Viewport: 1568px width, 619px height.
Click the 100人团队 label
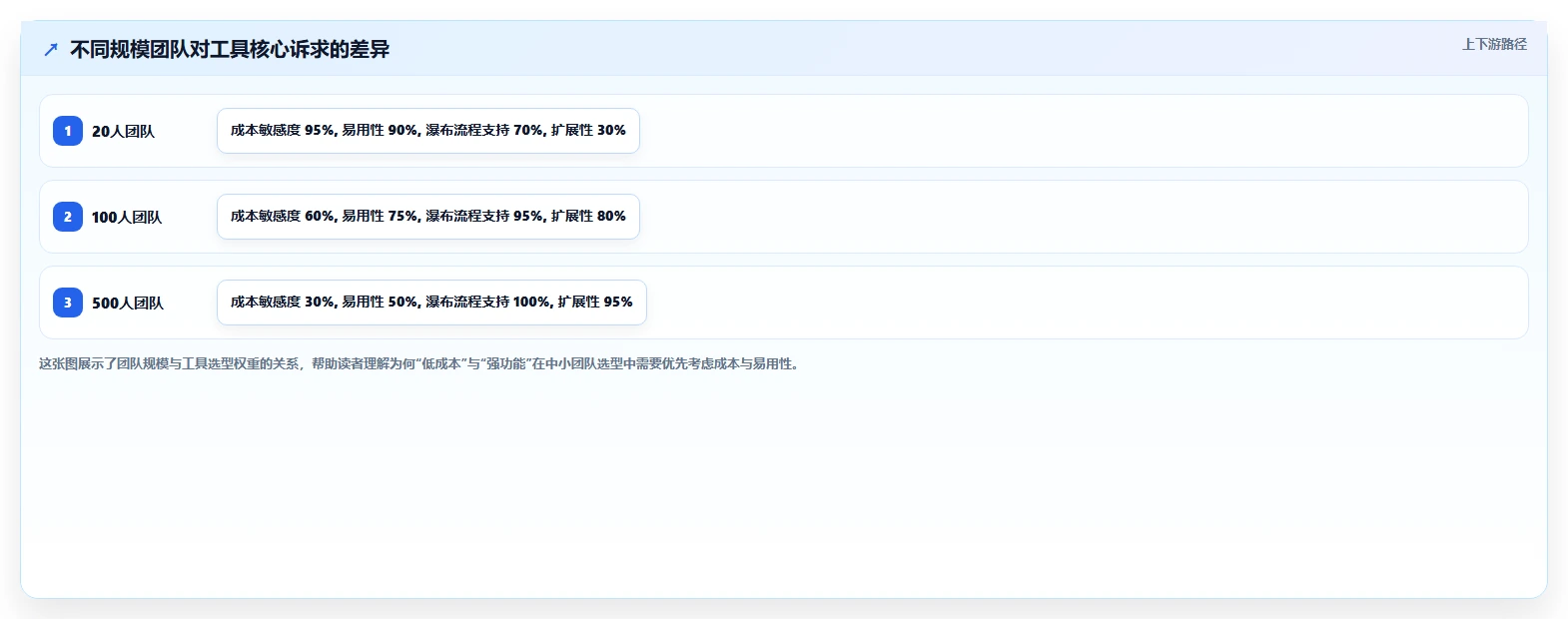(x=127, y=217)
